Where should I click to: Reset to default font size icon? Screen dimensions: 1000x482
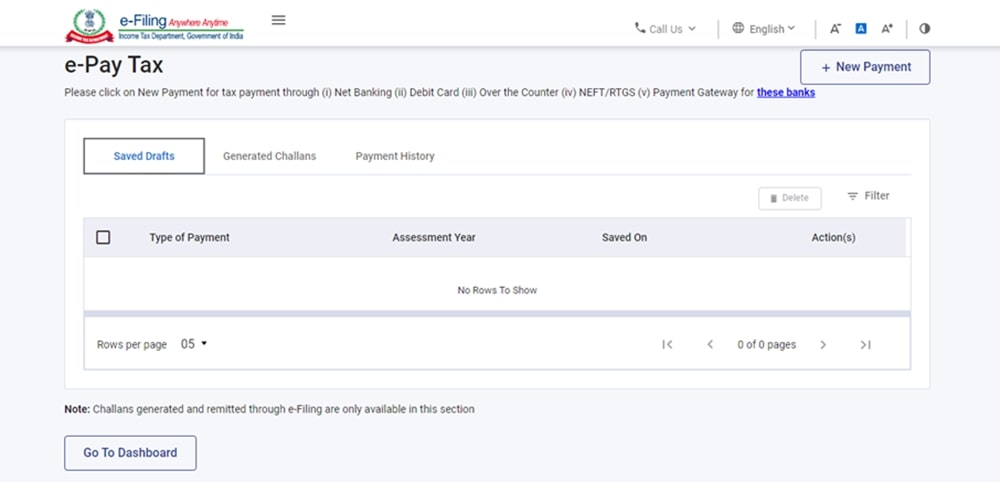point(860,29)
